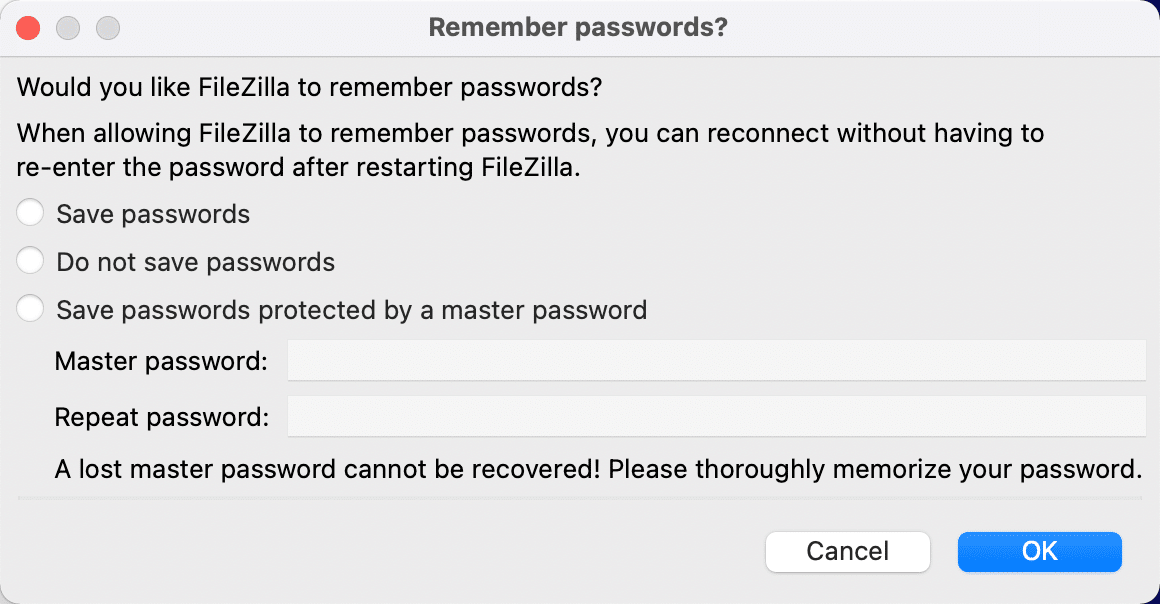
Task: Confirm the dialog with OK
Action: pos(1039,551)
